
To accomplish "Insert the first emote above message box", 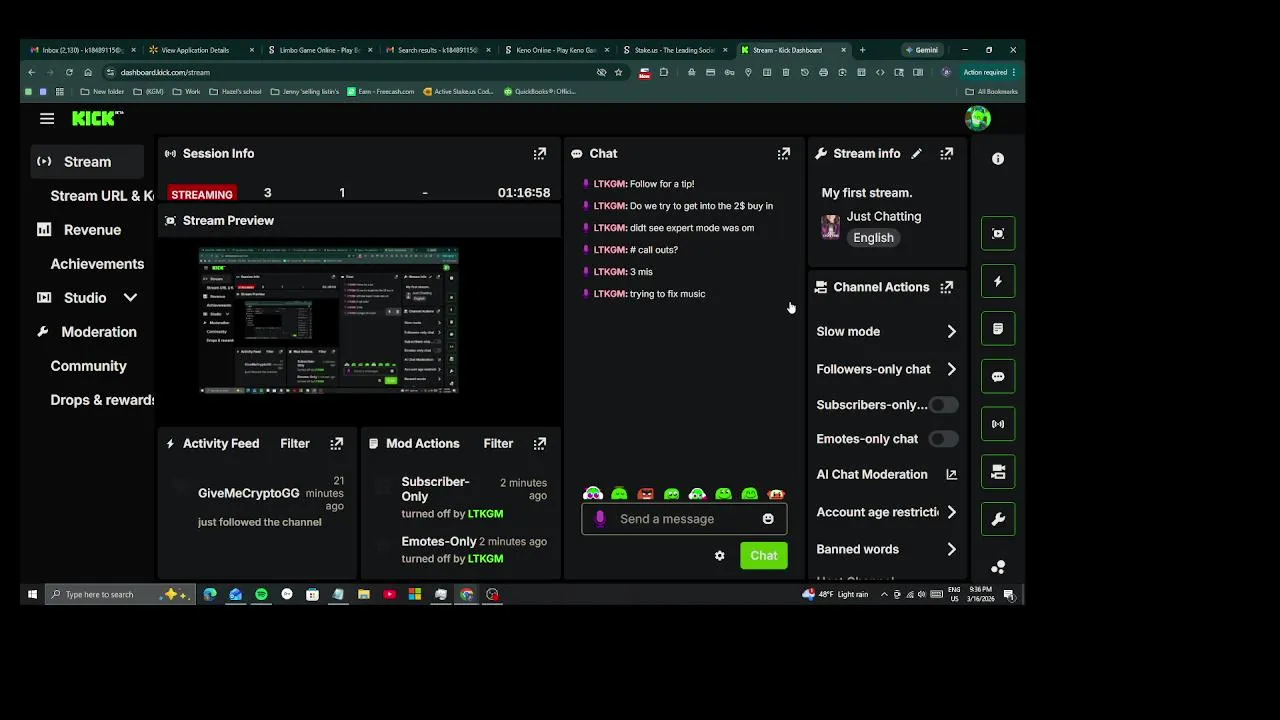I will tap(593, 494).
